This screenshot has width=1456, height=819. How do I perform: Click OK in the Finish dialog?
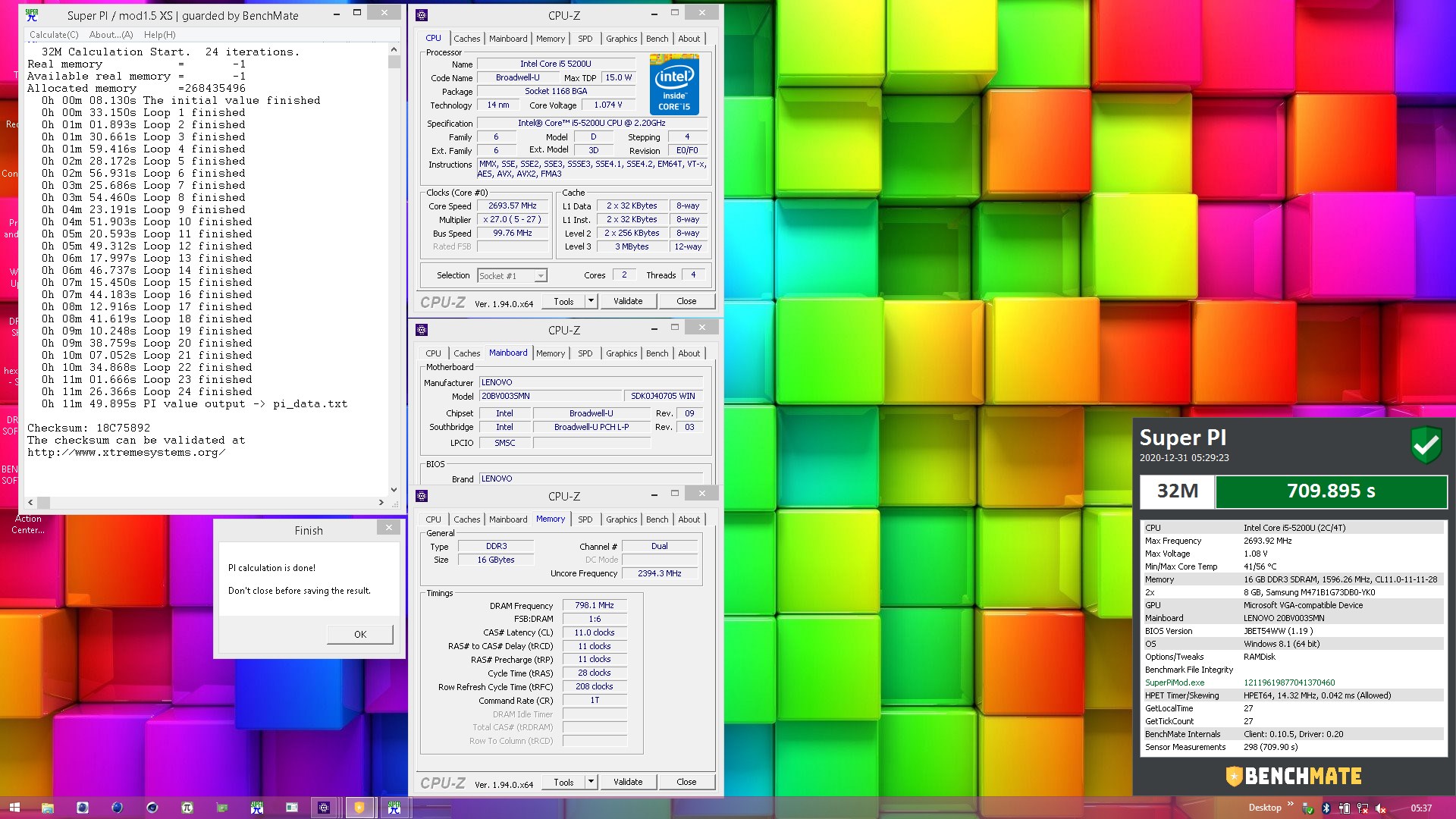[x=360, y=635]
